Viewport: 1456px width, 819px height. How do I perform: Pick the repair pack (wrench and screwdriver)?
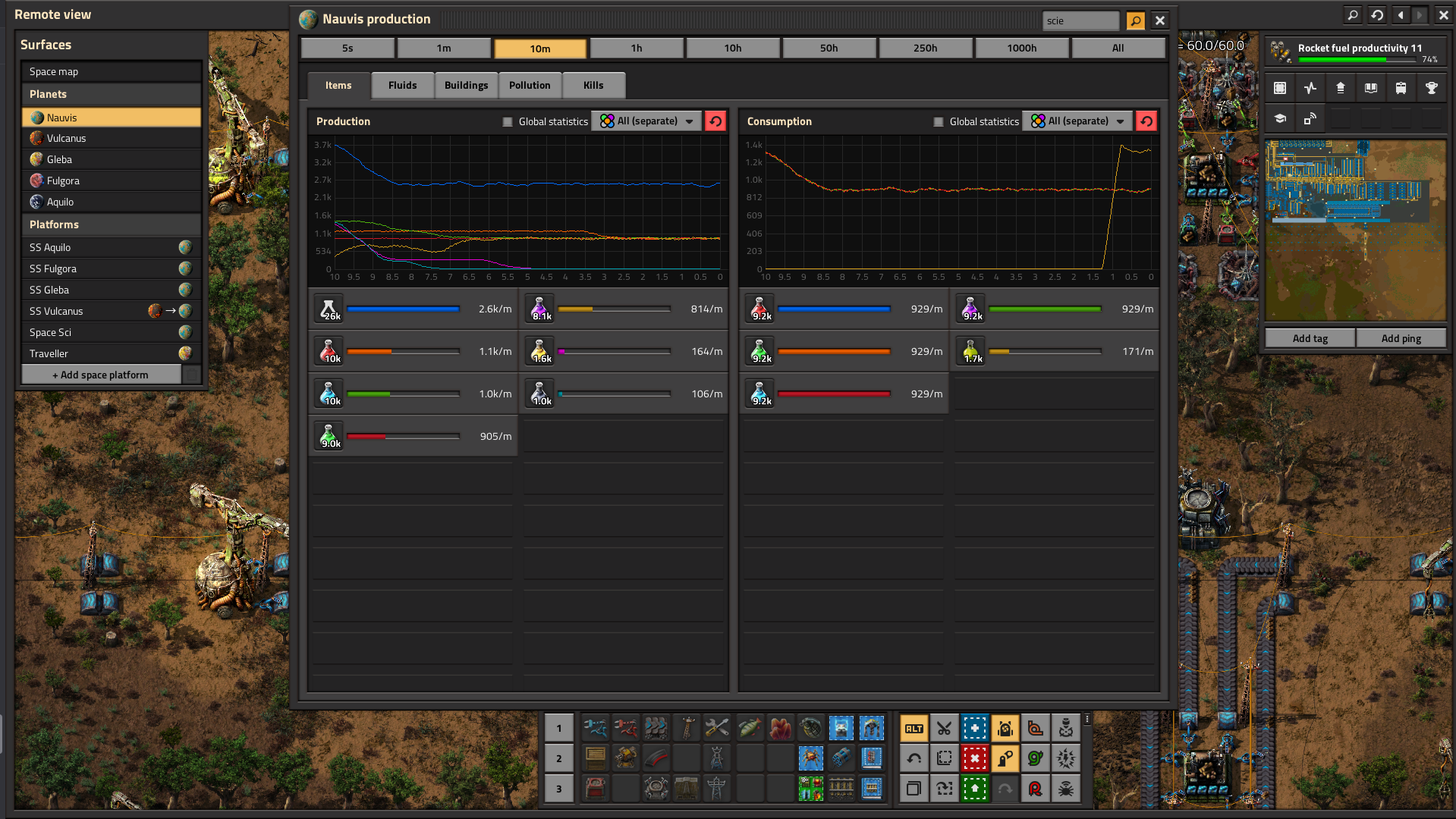pos(718,729)
